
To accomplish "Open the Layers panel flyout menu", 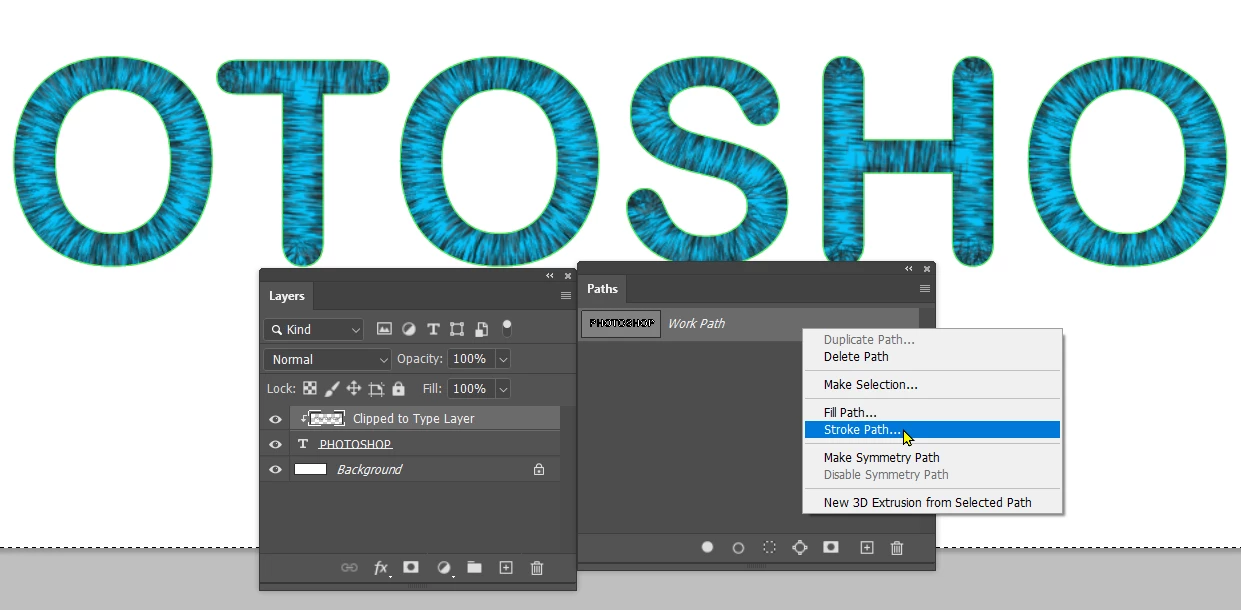I will tap(566, 296).
